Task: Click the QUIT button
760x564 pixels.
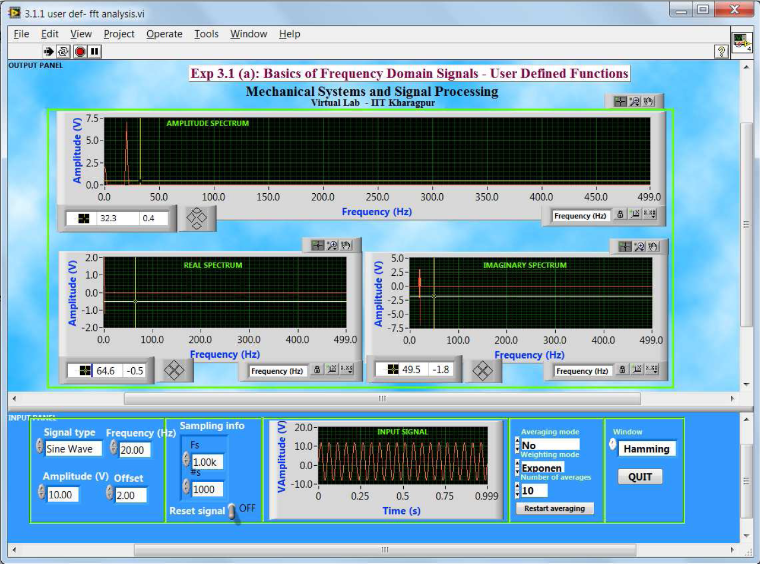Action: click(x=640, y=477)
